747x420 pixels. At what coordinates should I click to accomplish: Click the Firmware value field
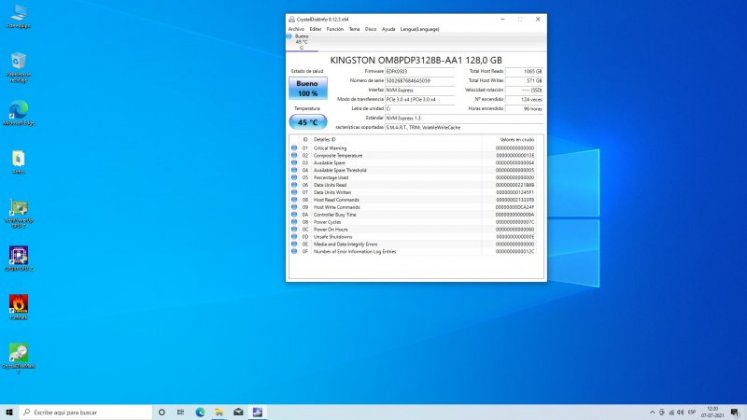click(420, 71)
